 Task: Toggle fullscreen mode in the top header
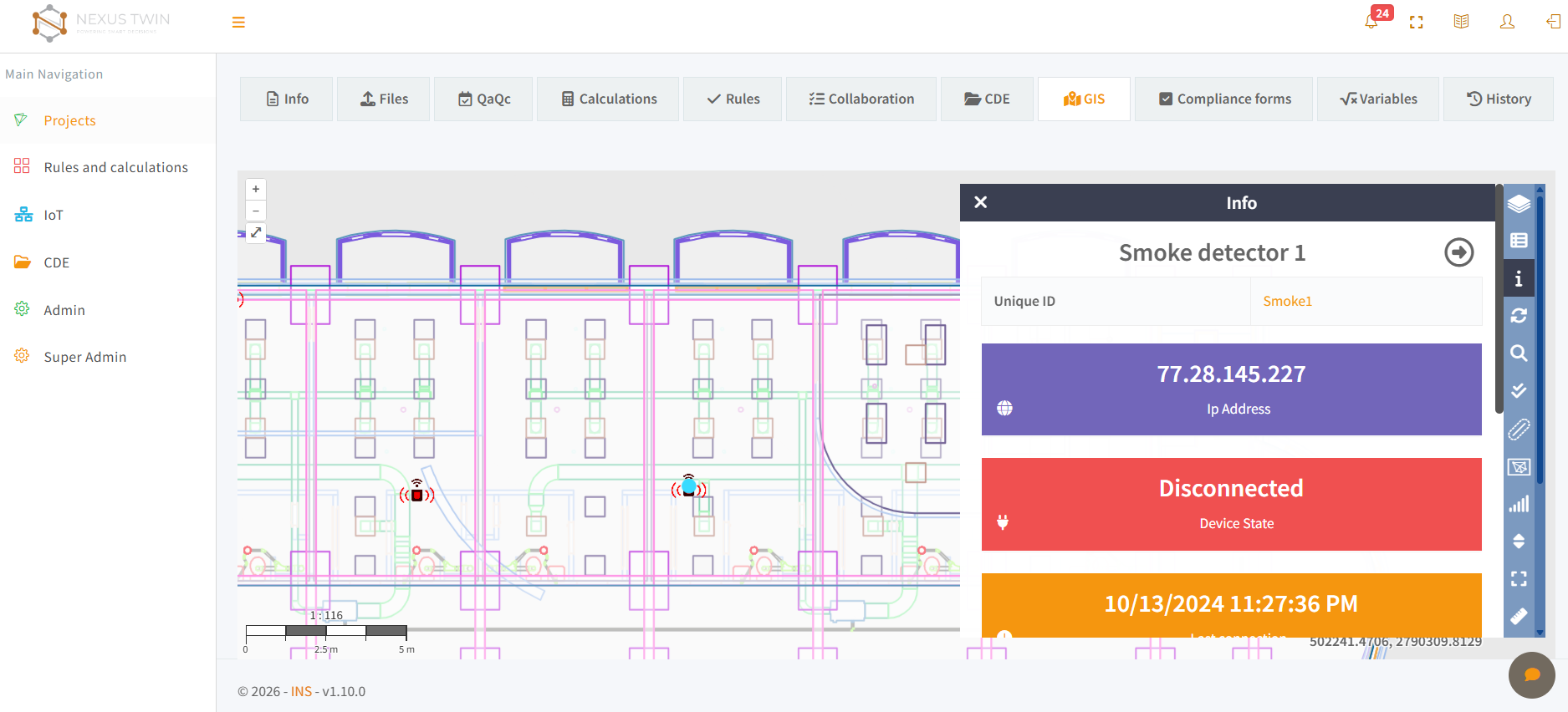tap(1417, 23)
